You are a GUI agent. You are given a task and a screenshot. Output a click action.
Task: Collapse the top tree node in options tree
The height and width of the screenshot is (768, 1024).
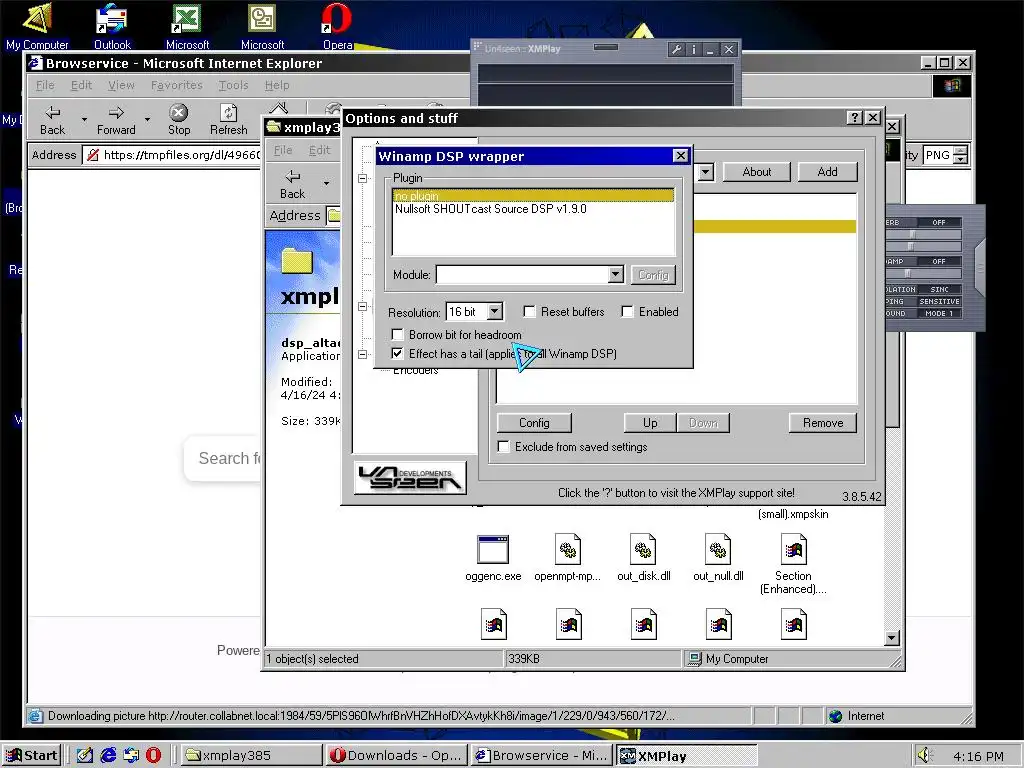(362, 178)
